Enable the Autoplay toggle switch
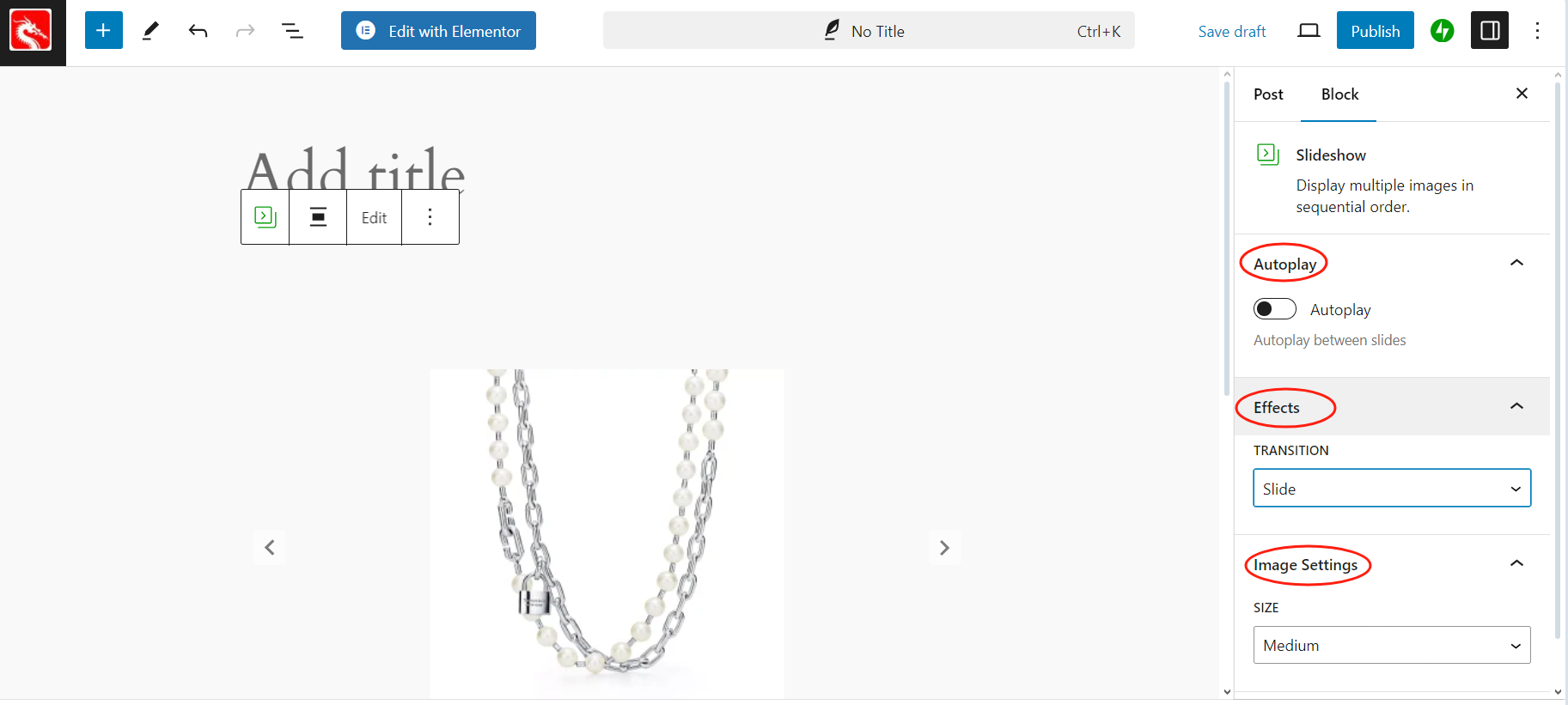Image resolution: width=1568 pixels, height=705 pixels. (1275, 309)
